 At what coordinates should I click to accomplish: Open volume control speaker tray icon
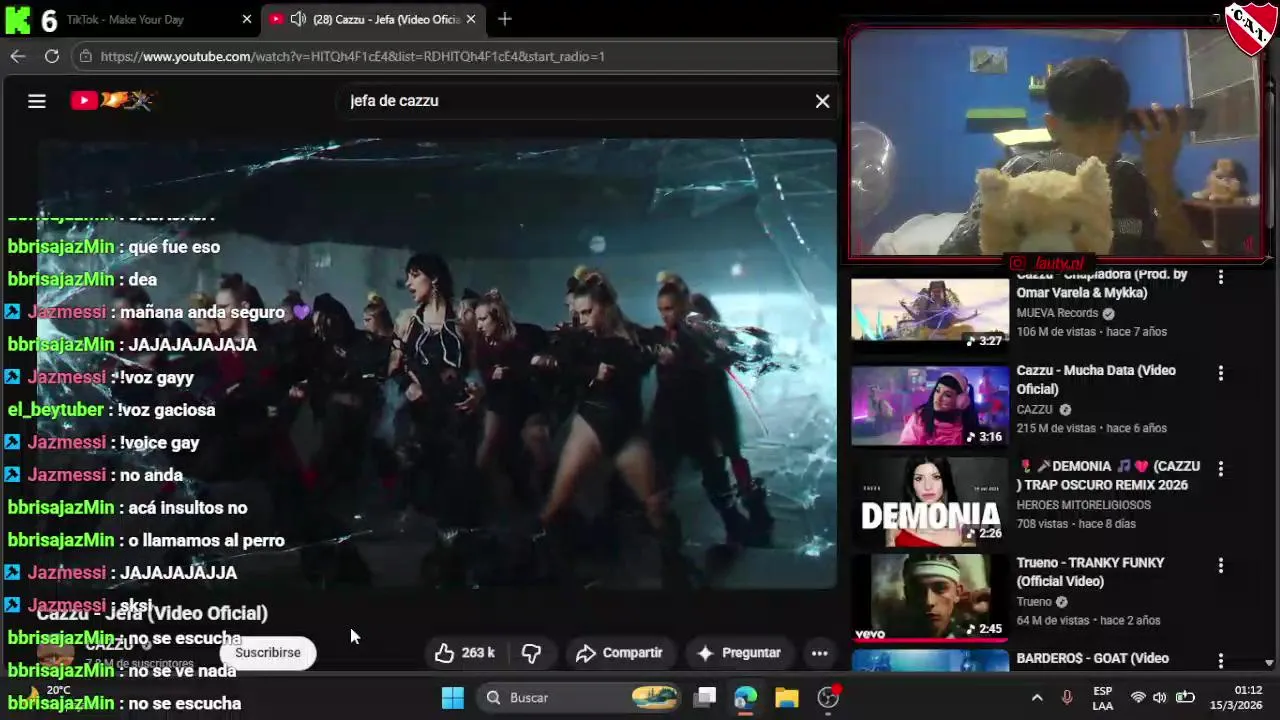point(1160,698)
